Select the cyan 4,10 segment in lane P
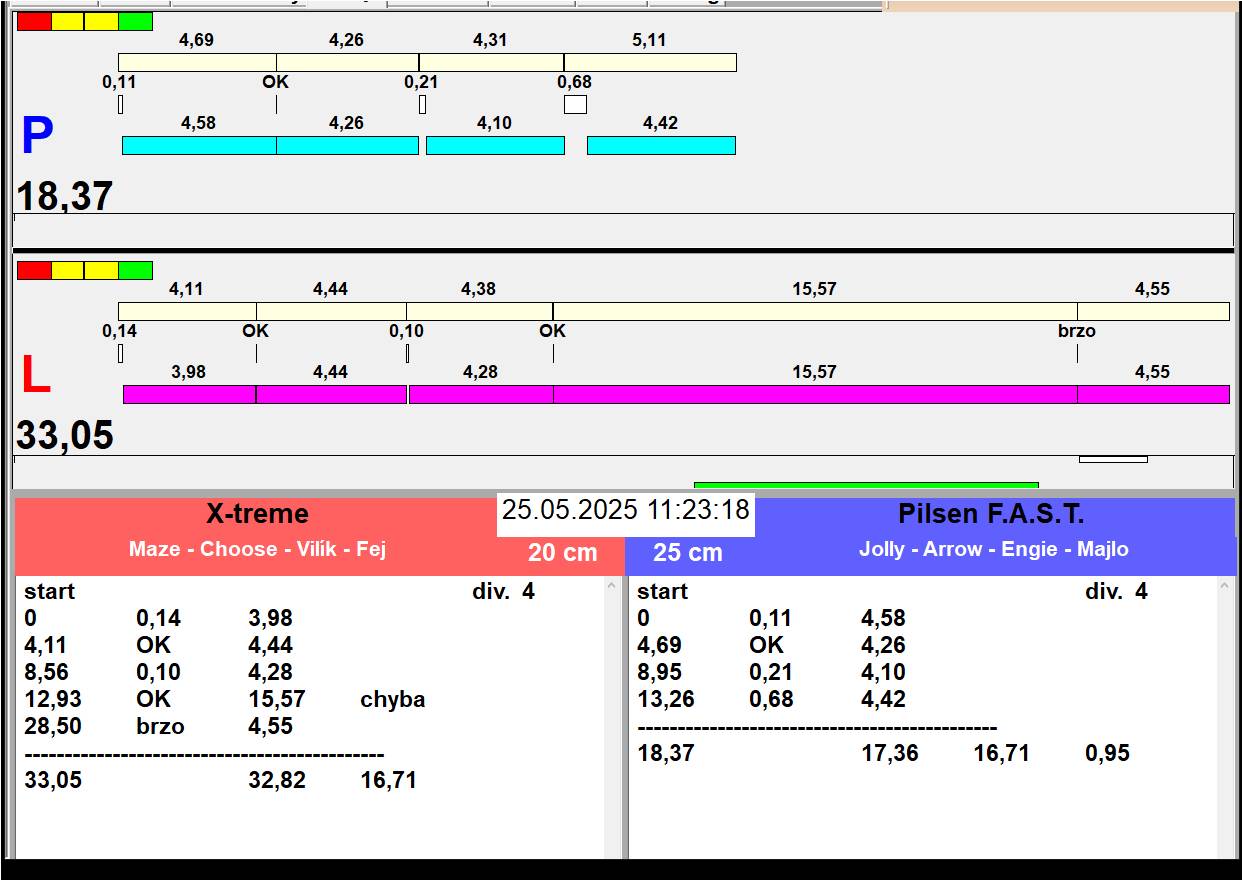 (x=495, y=146)
